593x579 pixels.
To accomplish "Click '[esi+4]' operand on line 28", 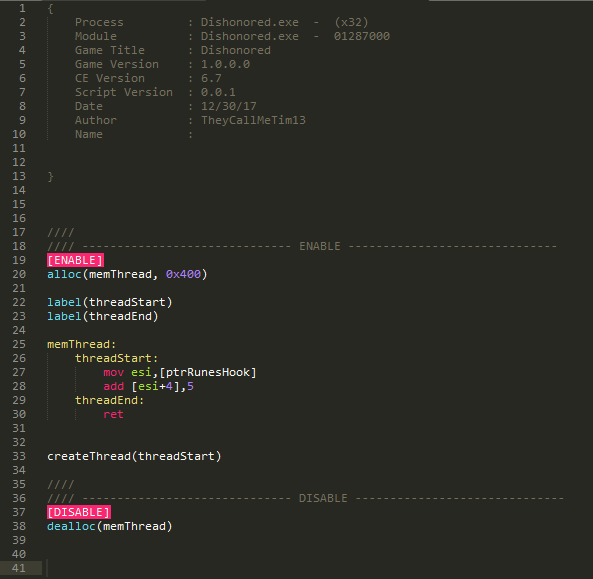I will (x=155, y=386).
